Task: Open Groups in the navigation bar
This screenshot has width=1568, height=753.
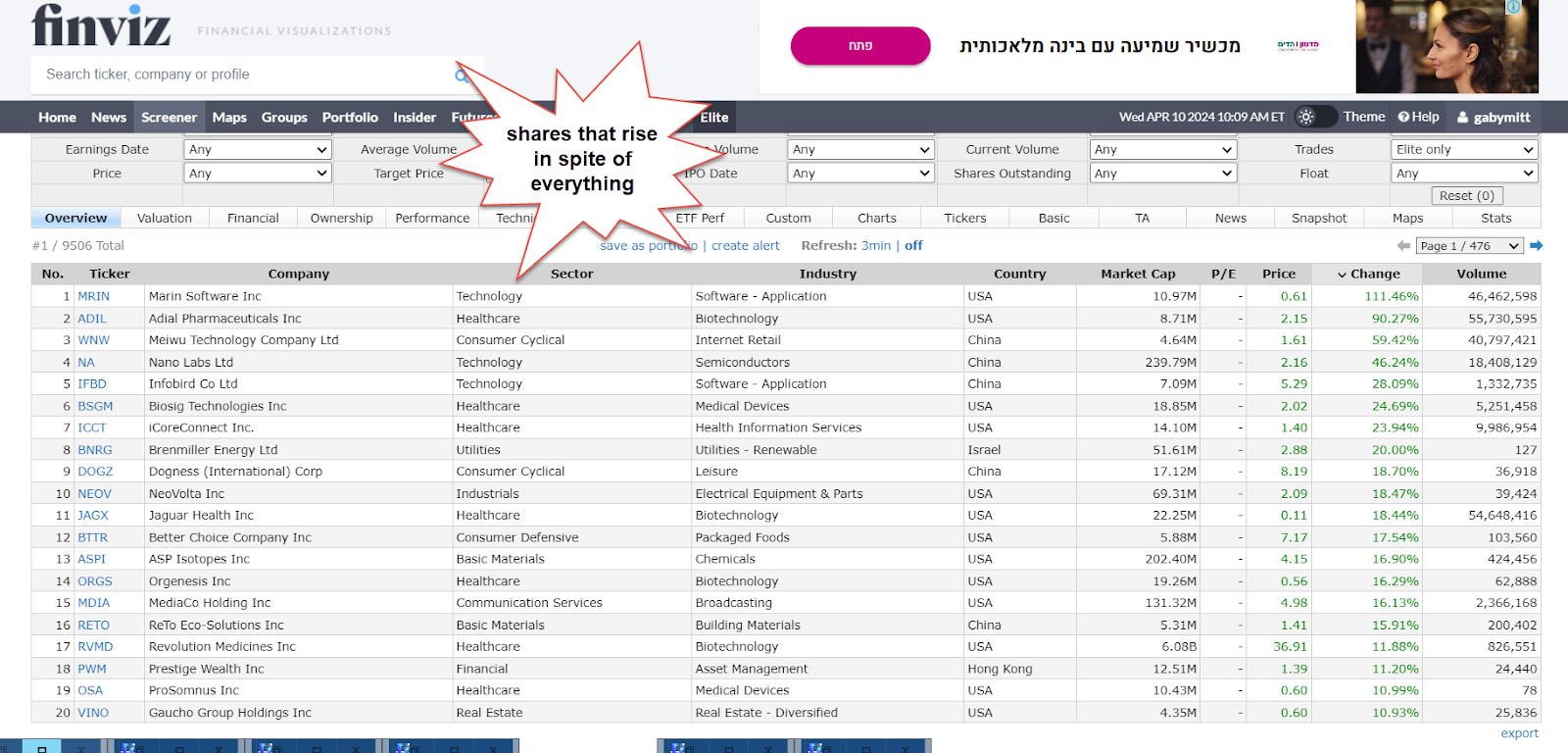Action: (284, 118)
